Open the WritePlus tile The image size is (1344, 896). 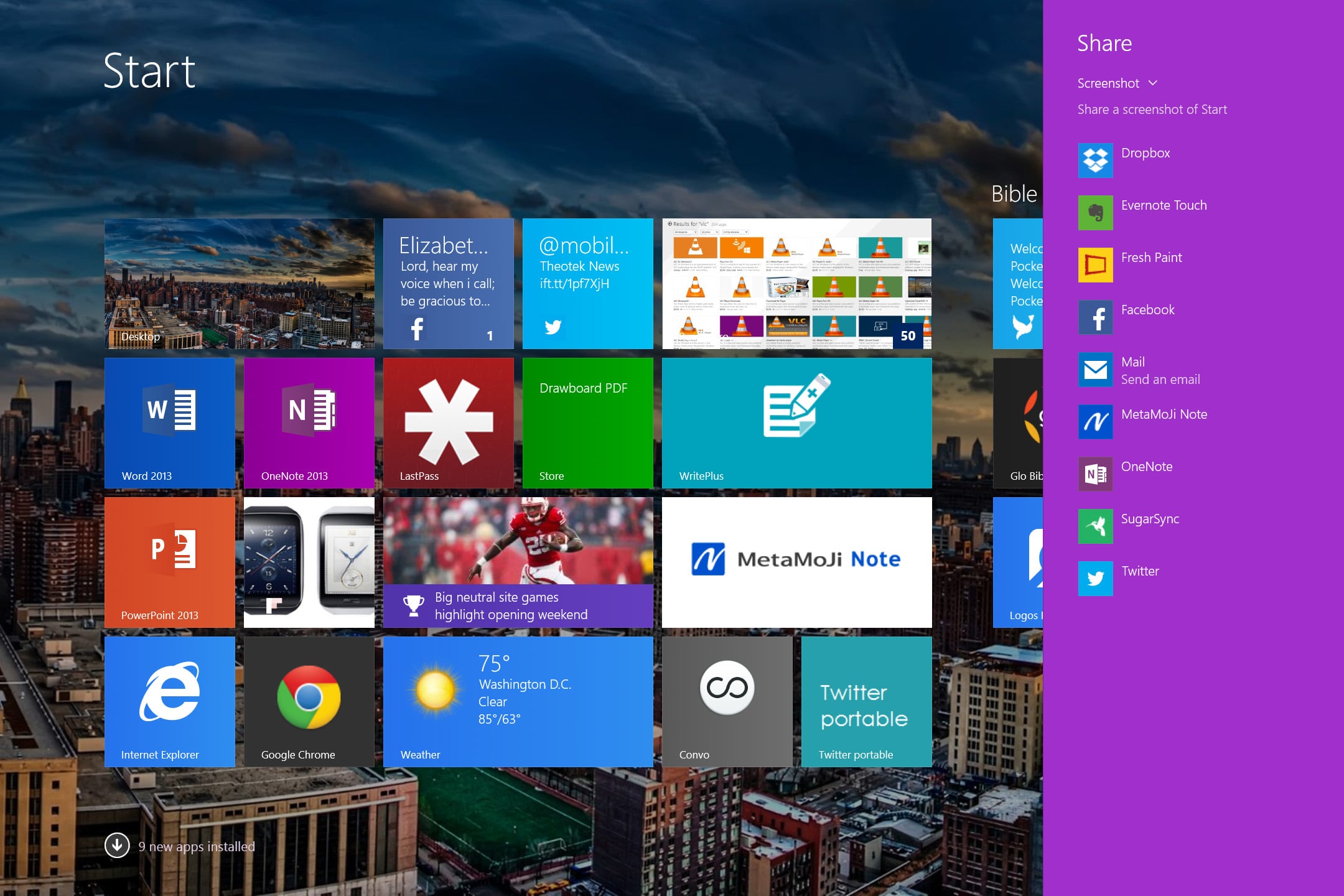[797, 423]
